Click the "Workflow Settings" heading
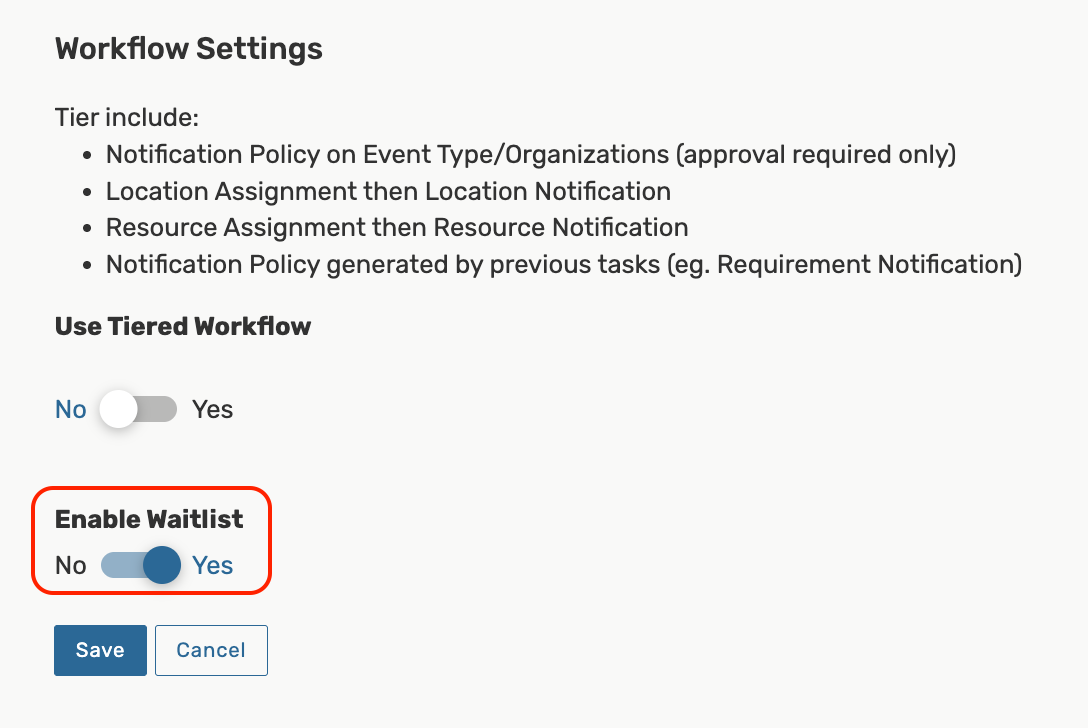 pyautogui.click(x=188, y=48)
